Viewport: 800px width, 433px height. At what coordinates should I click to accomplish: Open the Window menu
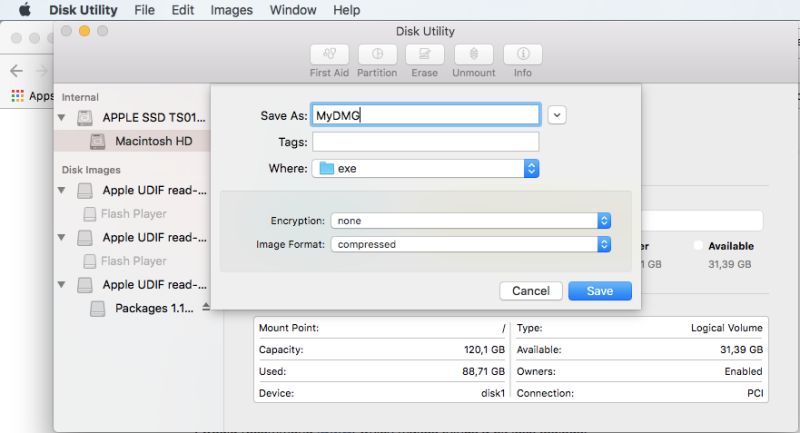pos(293,10)
